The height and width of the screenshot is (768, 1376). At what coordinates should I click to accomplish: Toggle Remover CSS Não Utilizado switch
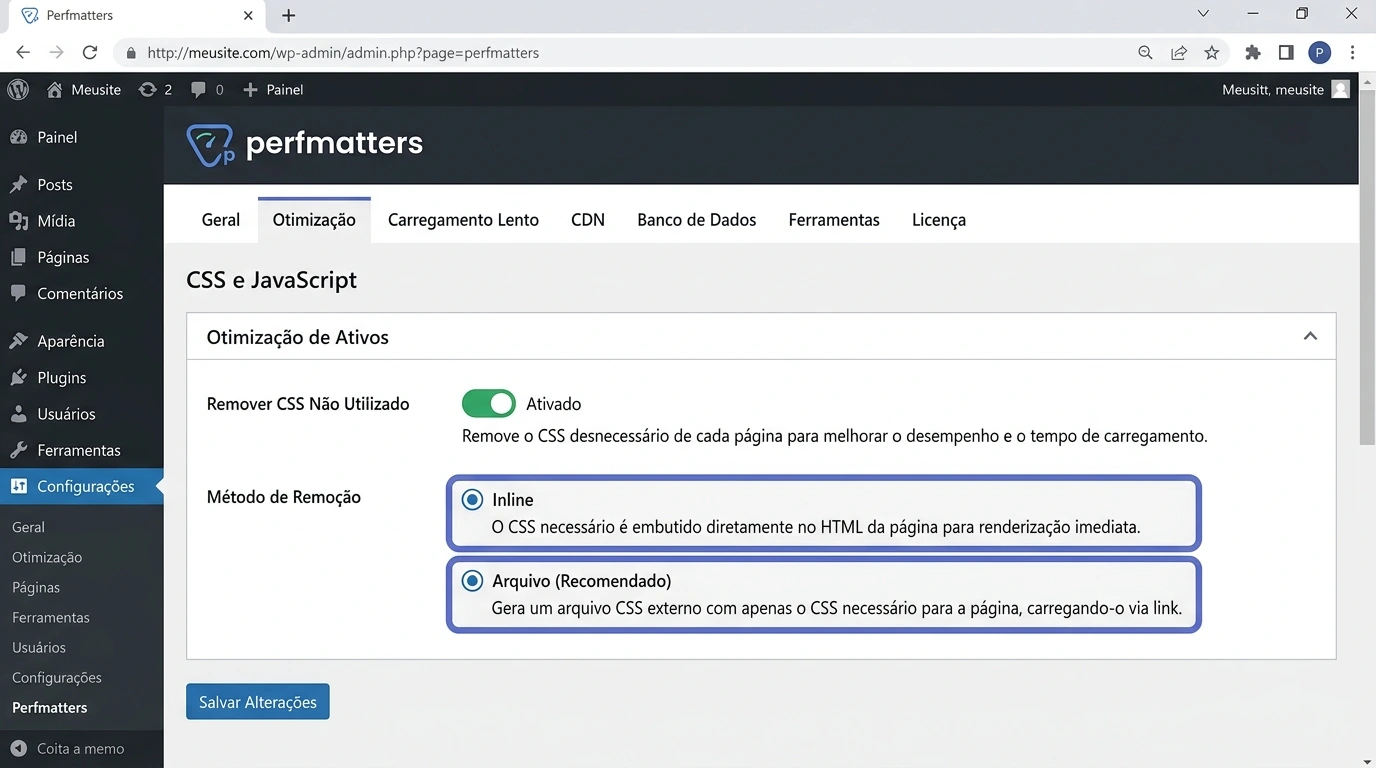pos(488,404)
